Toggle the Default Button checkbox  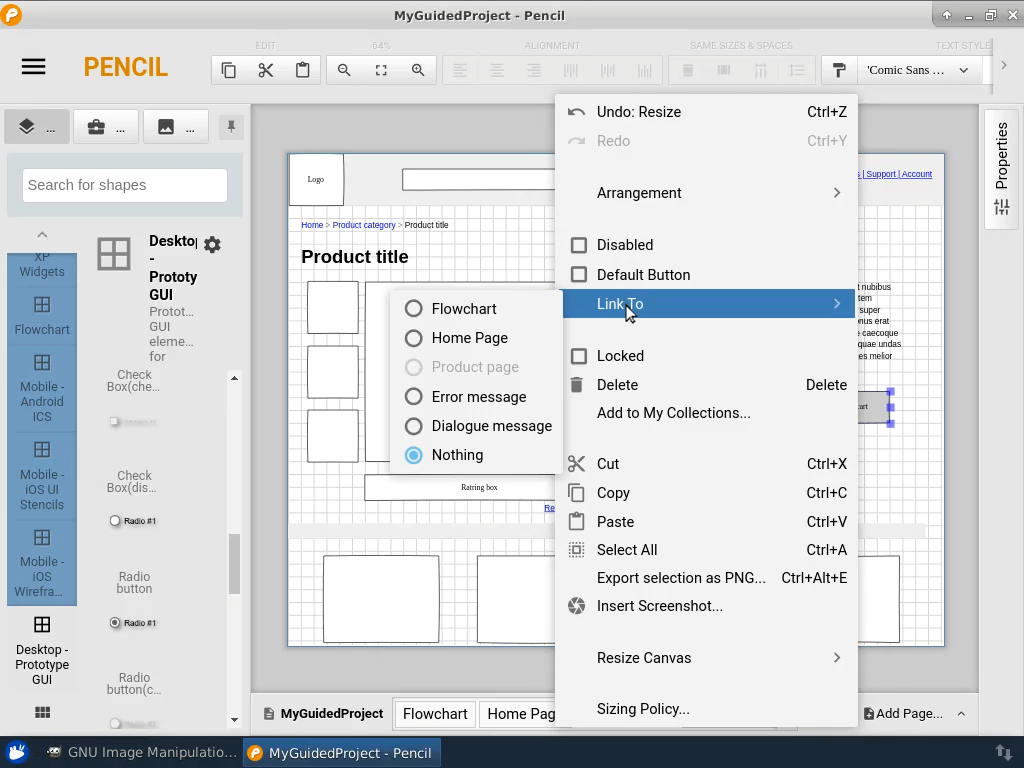[579, 274]
